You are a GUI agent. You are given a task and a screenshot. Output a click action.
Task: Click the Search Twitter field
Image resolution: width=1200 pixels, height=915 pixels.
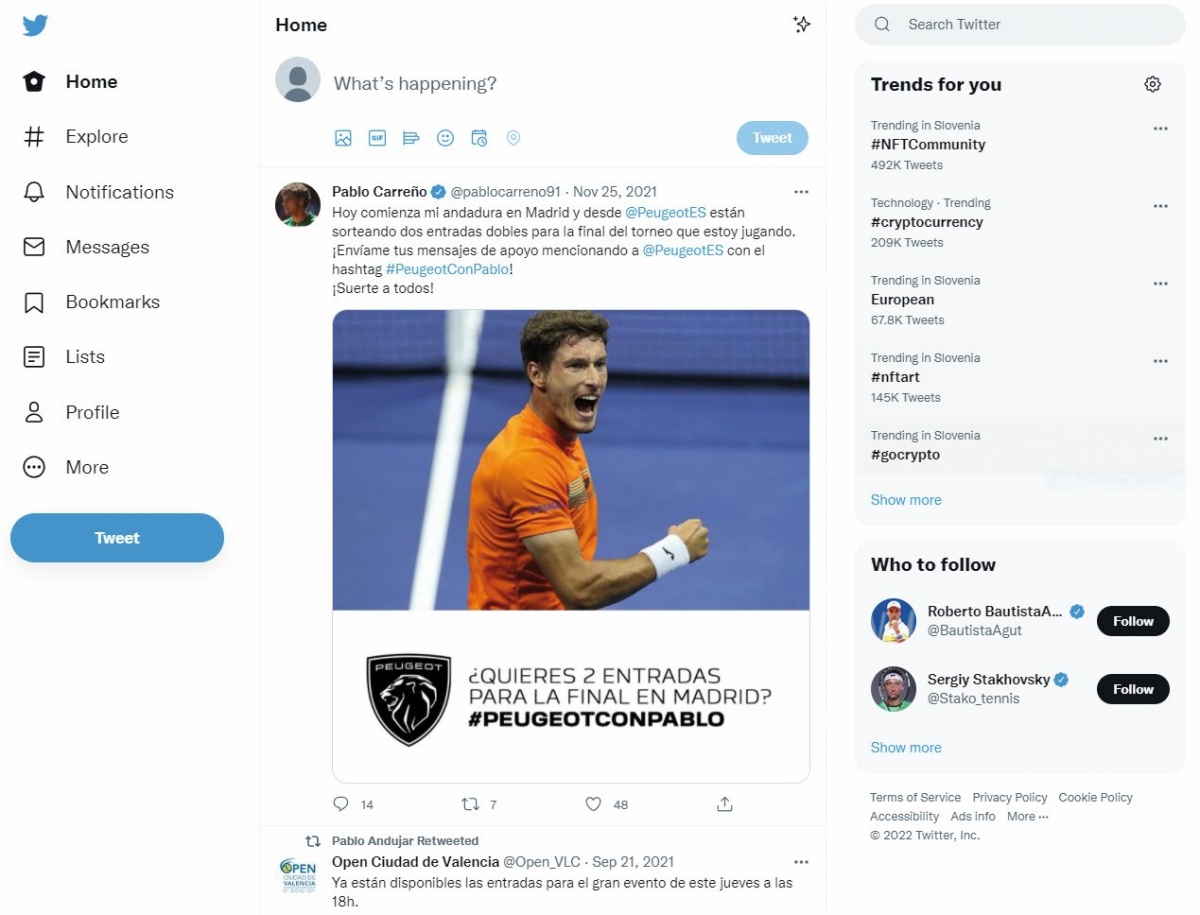pos(1020,25)
